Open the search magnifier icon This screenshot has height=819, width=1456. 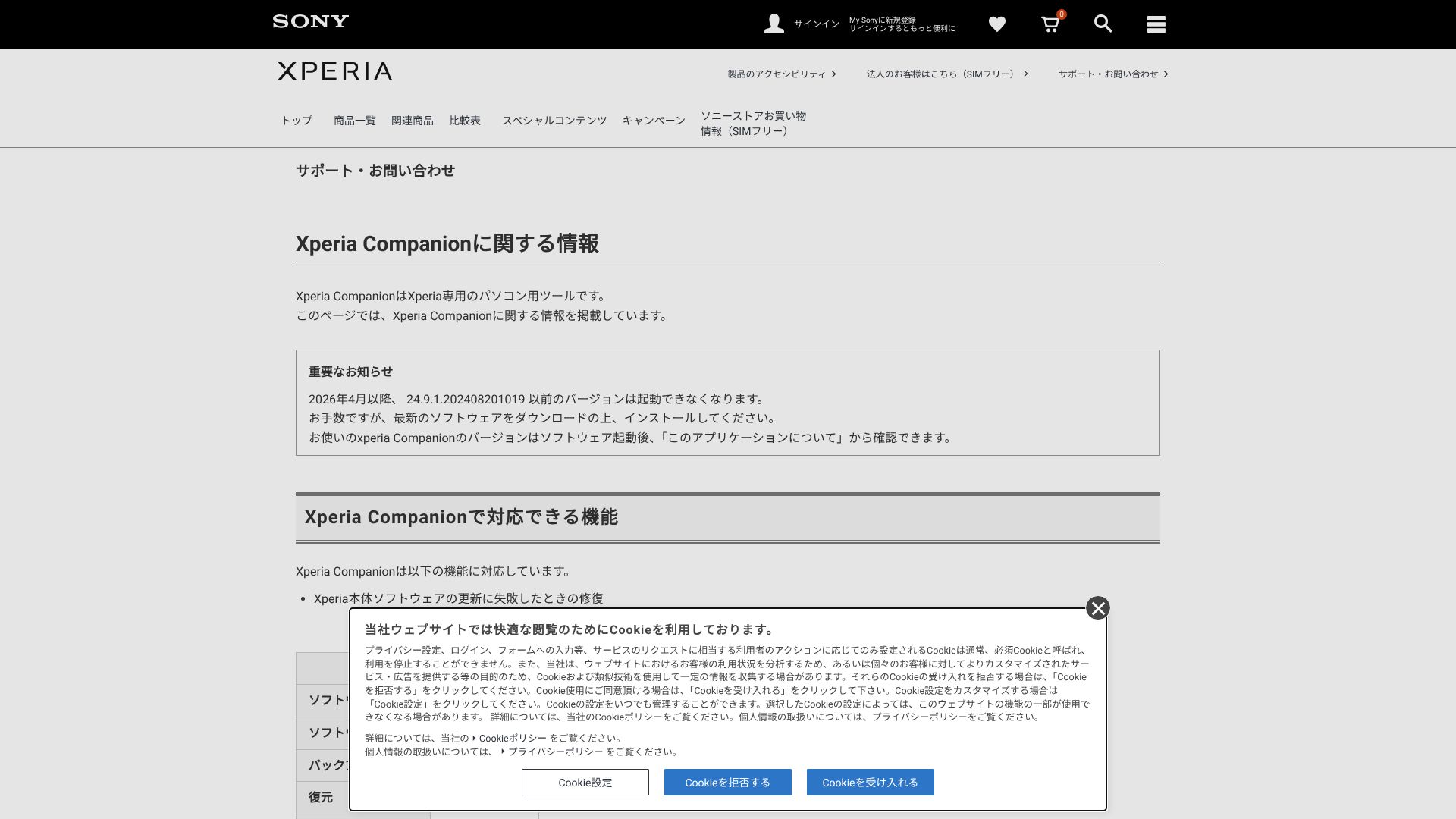1103,24
